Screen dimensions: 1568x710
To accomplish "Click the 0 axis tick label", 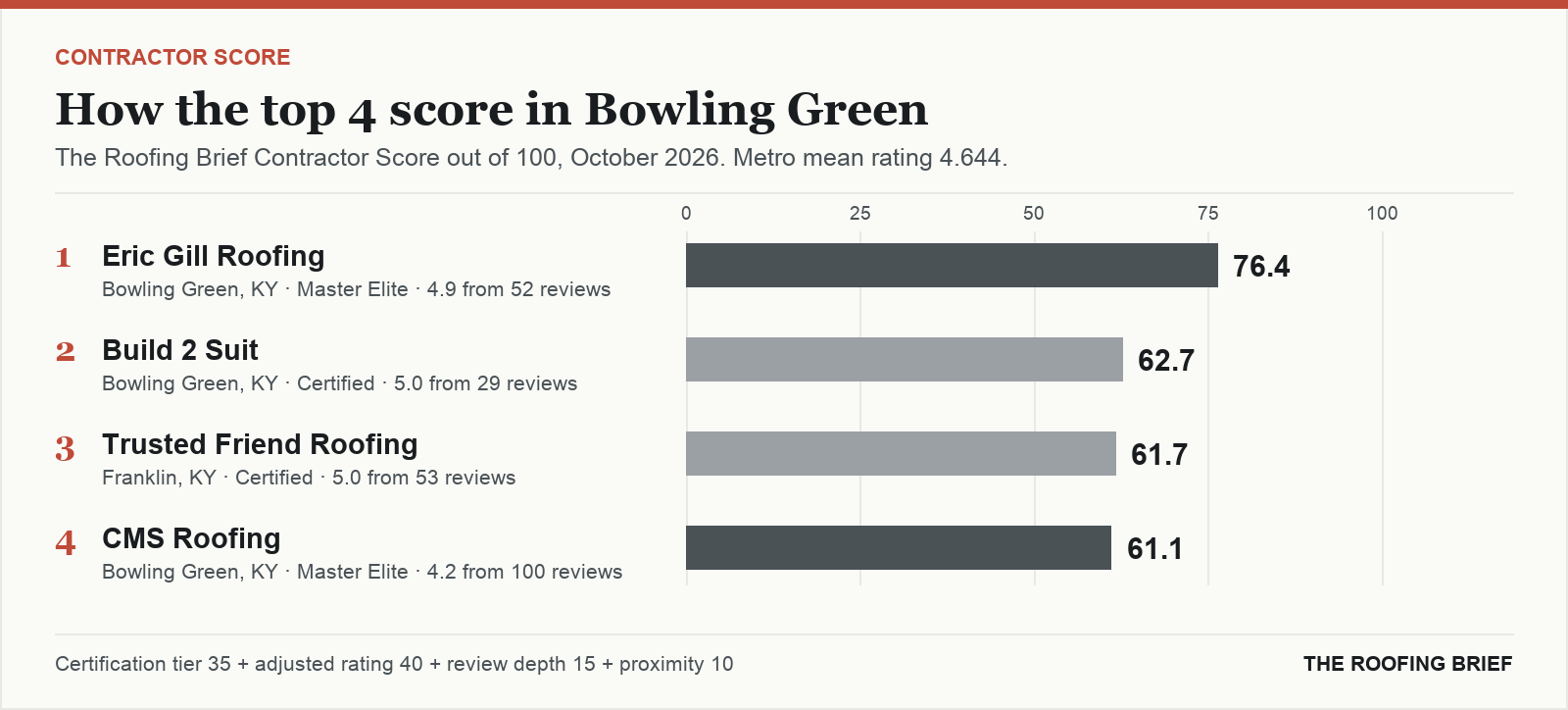I will point(686,214).
